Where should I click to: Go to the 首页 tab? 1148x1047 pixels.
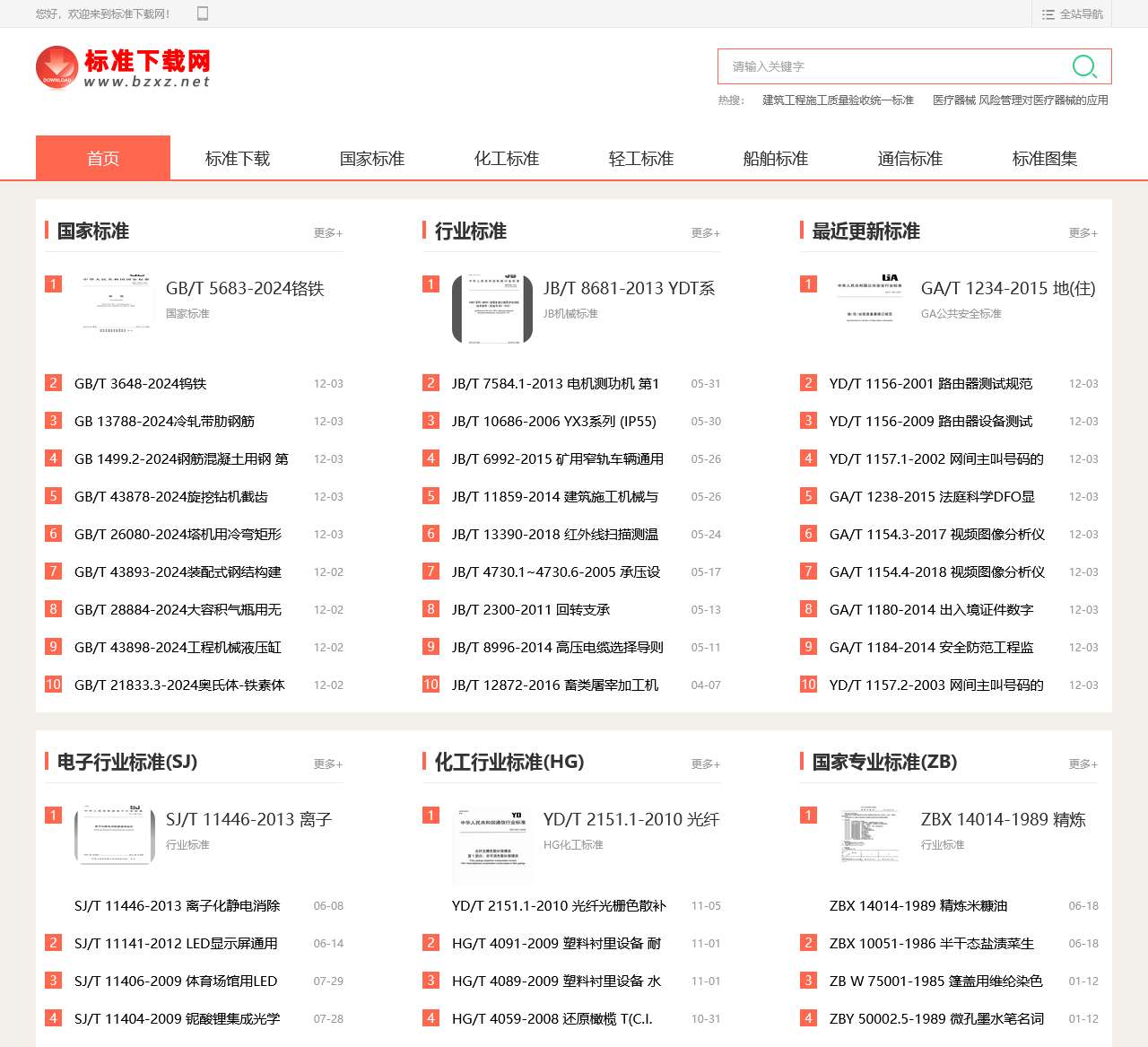pos(103,159)
